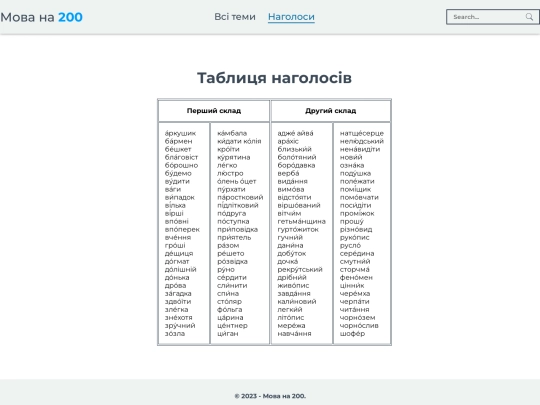Select the word се́рдити

pyautogui.click(x=232, y=278)
